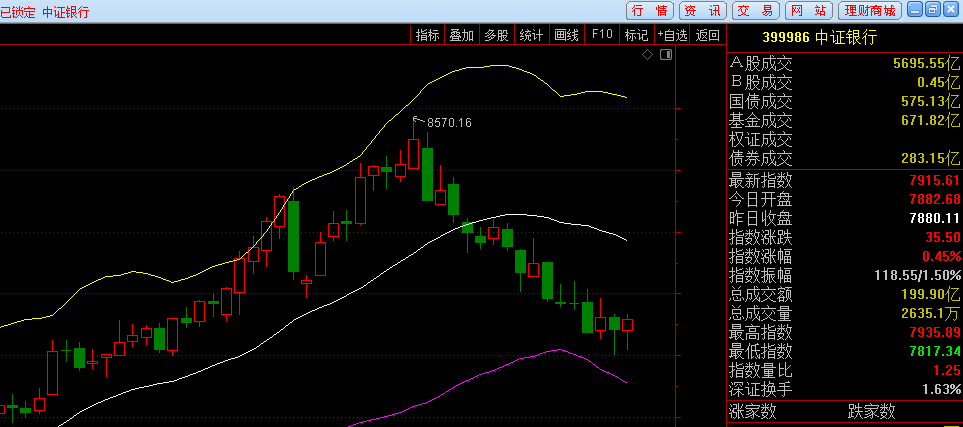Click the 交易 trading button
This screenshot has width=963, height=427.
(756, 10)
